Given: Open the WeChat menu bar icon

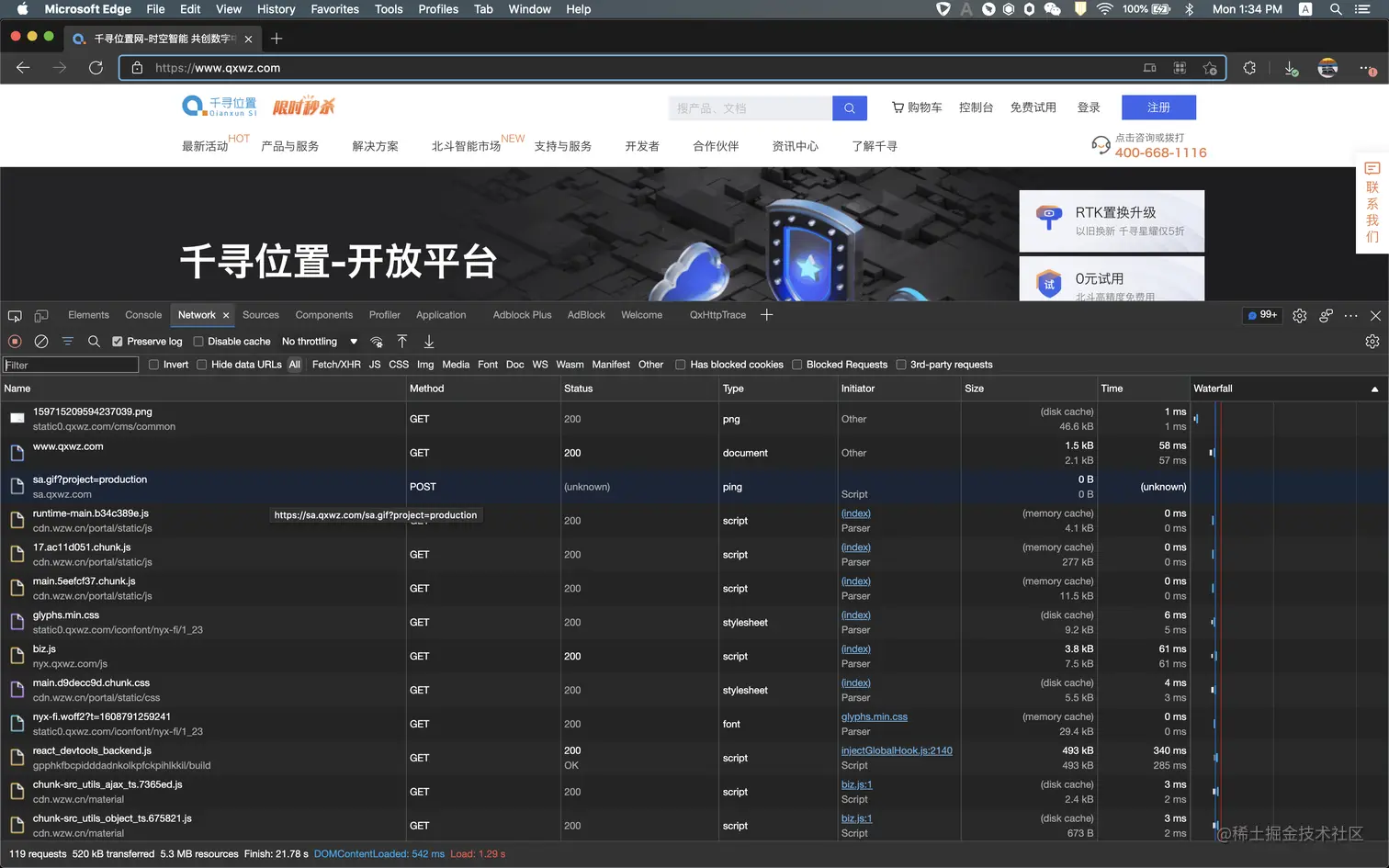Looking at the screenshot, I should (x=1053, y=9).
